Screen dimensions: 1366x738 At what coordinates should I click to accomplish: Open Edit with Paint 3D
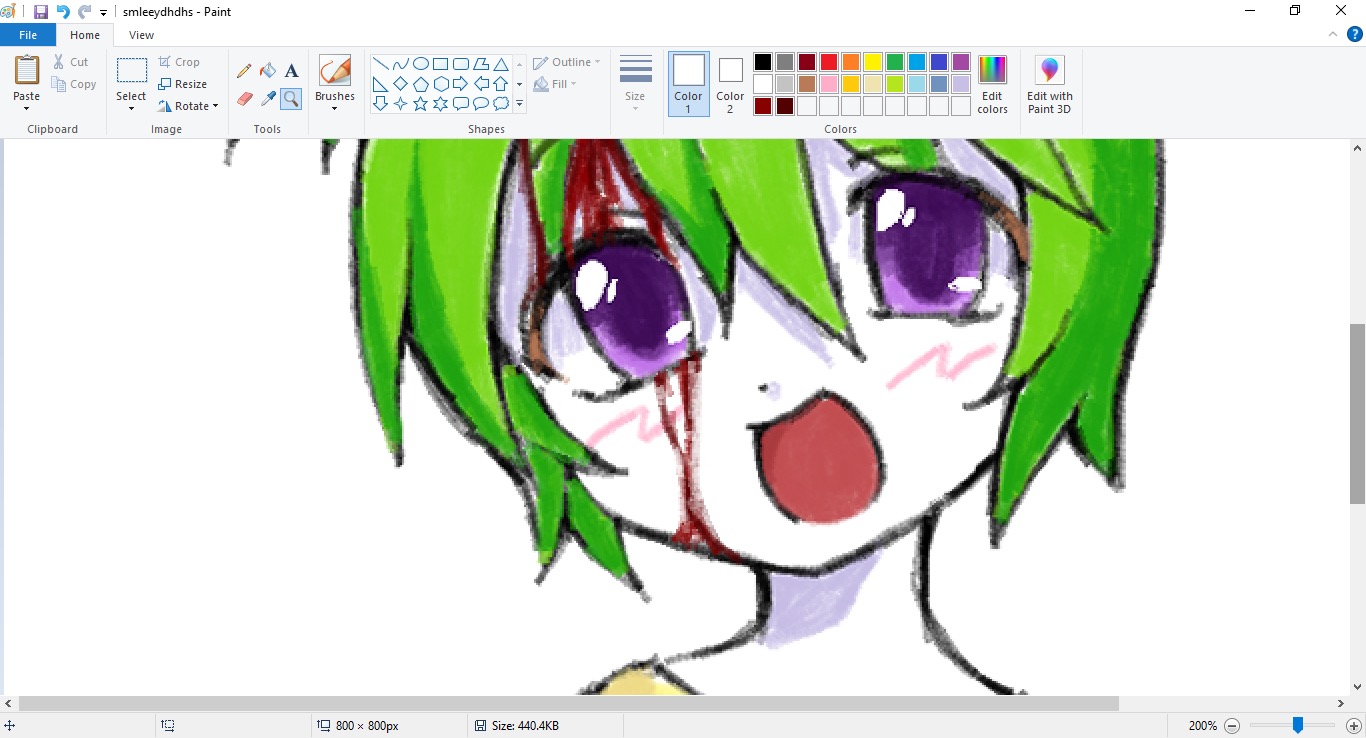pos(1049,84)
